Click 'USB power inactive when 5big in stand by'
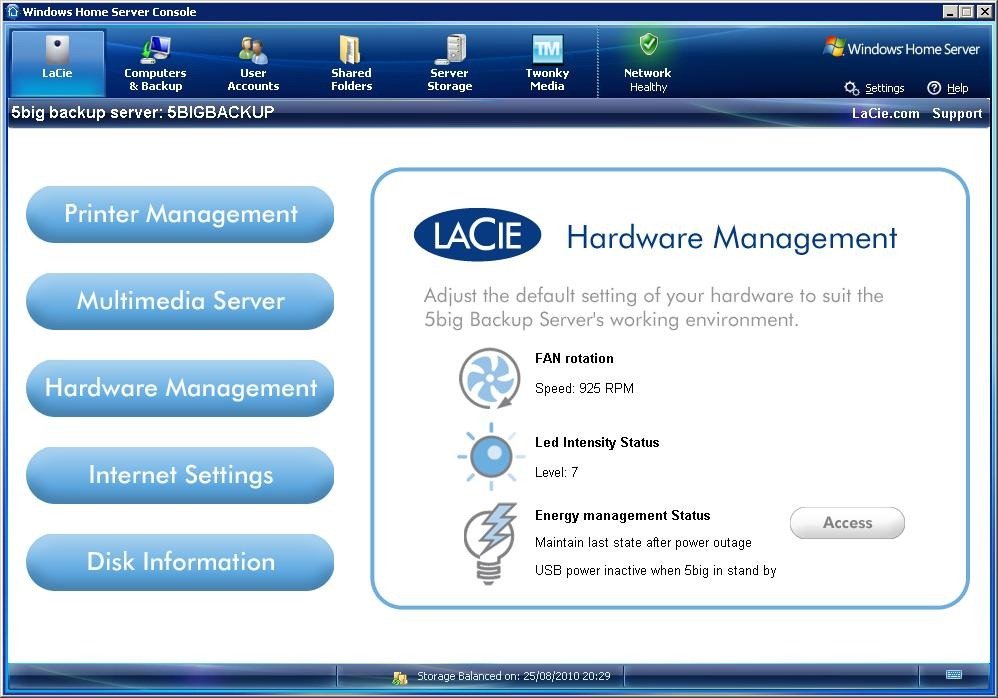The width and height of the screenshot is (998, 698). tap(656, 571)
